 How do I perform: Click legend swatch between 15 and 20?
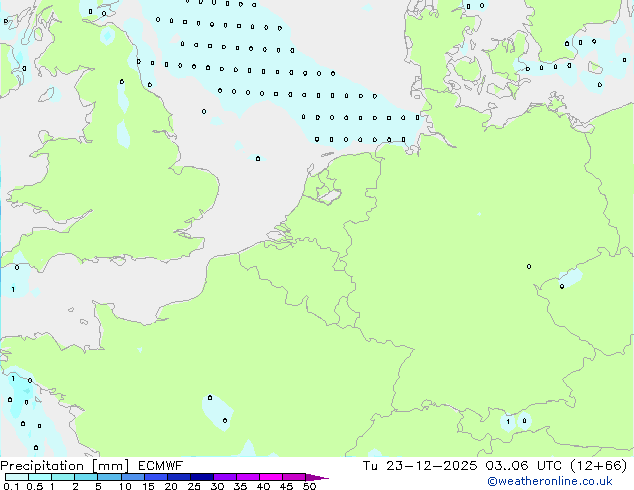click(156, 477)
